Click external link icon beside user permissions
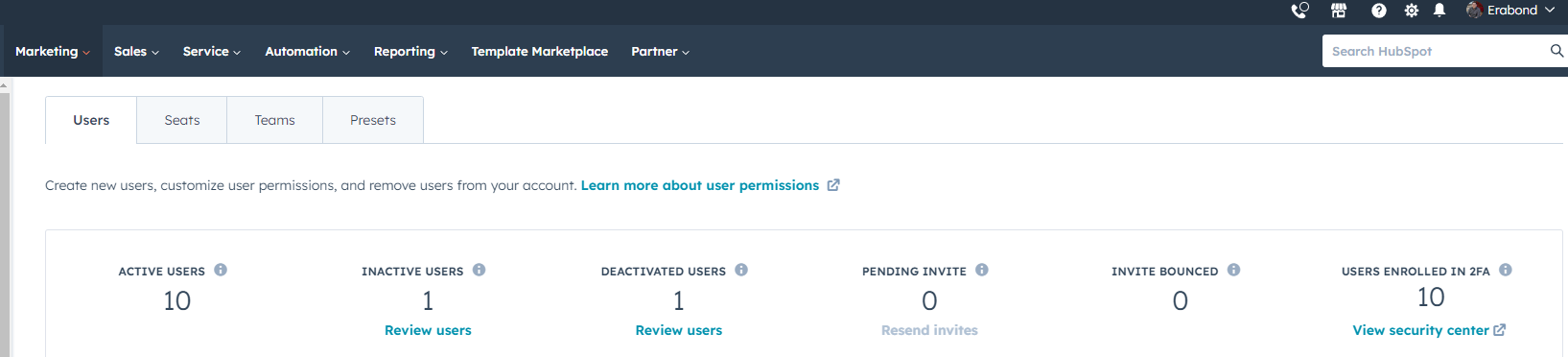Viewport: 1568px width, 357px height. click(x=833, y=185)
